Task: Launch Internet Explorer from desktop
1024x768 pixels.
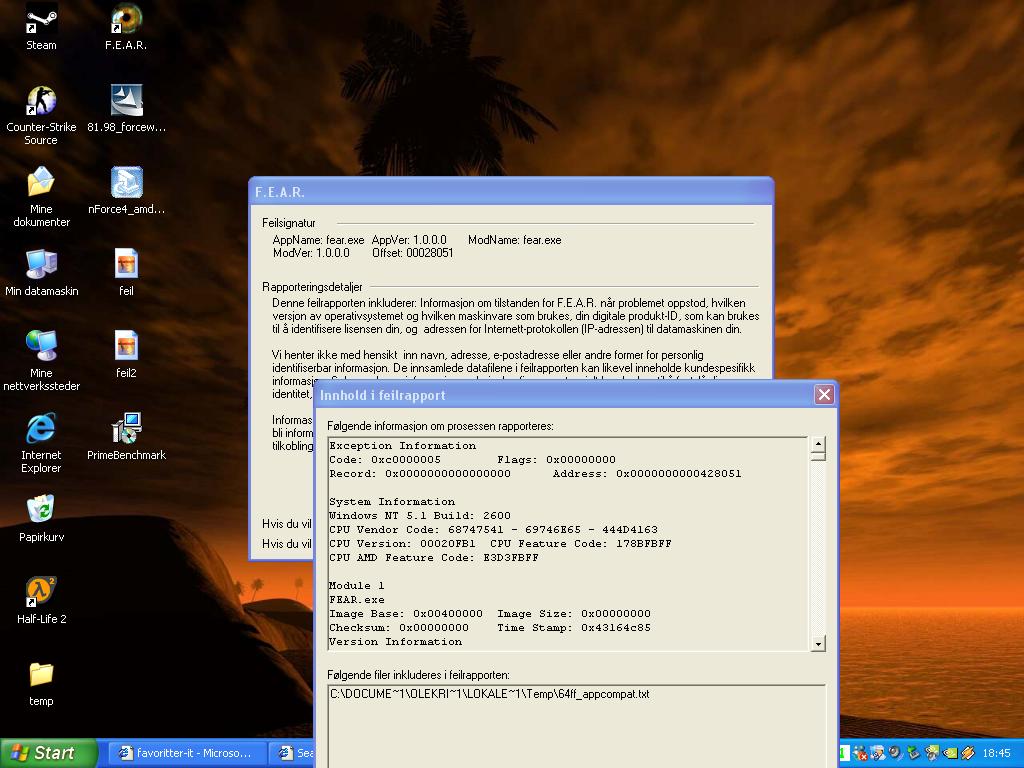Action: click(41, 442)
